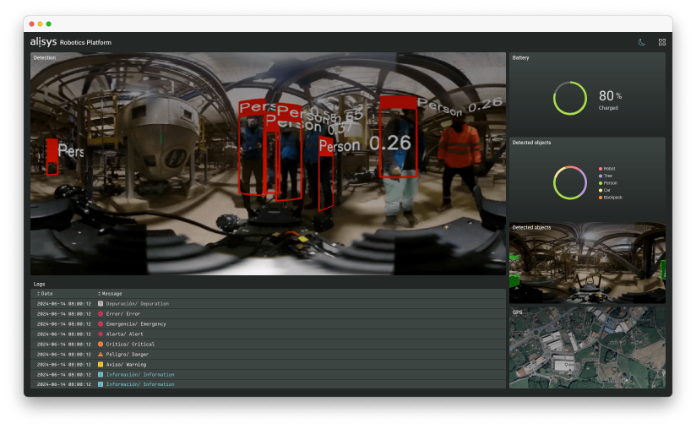
Task: Toggle the Backpack legend item
Action: pos(613,197)
